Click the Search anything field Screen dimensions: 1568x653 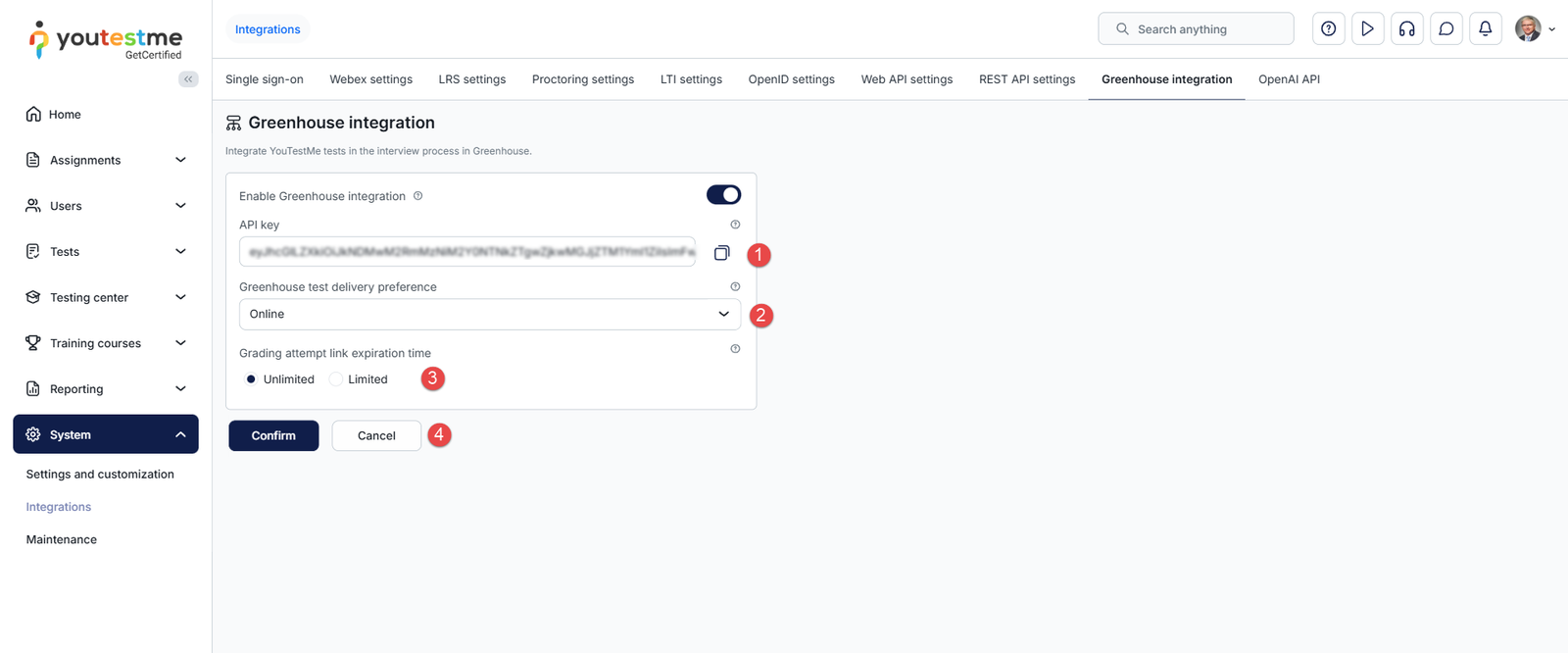1196,29
